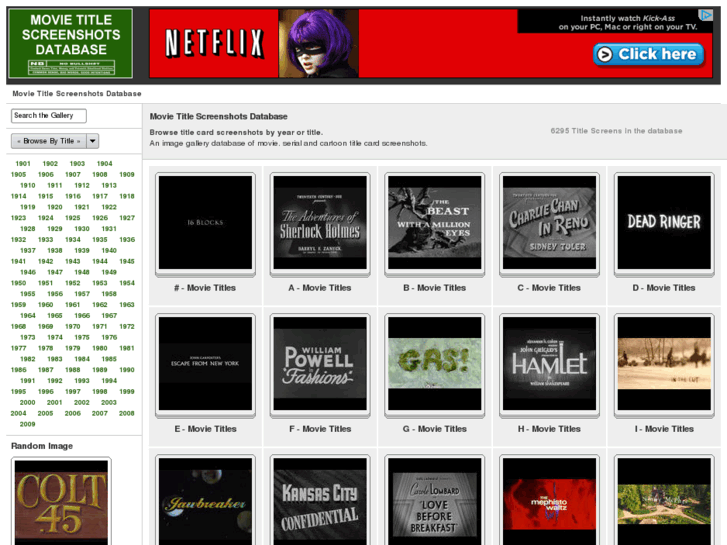
Task: Open the In the Cut thumbnail
Action: click(x=664, y=364)
